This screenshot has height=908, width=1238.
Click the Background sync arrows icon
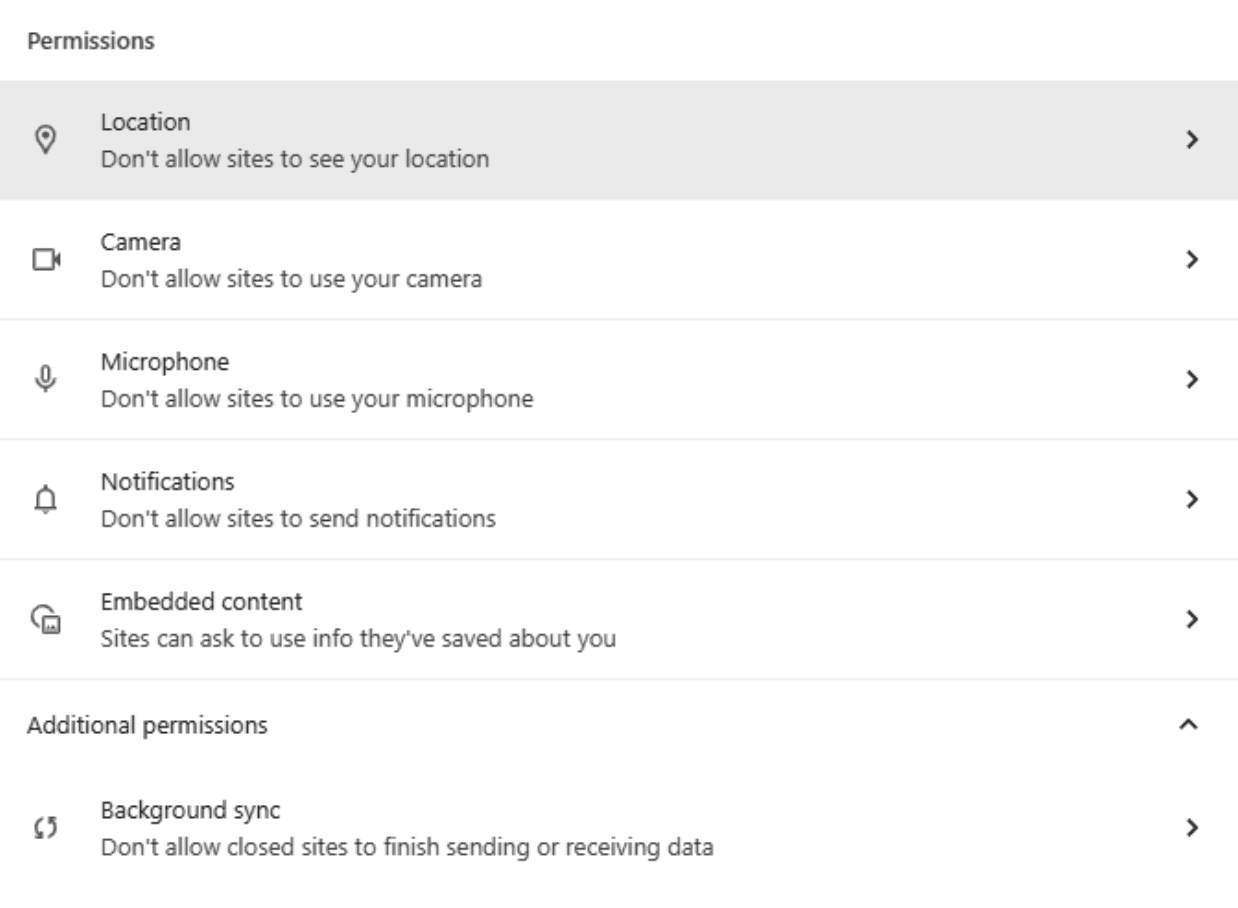46,828
